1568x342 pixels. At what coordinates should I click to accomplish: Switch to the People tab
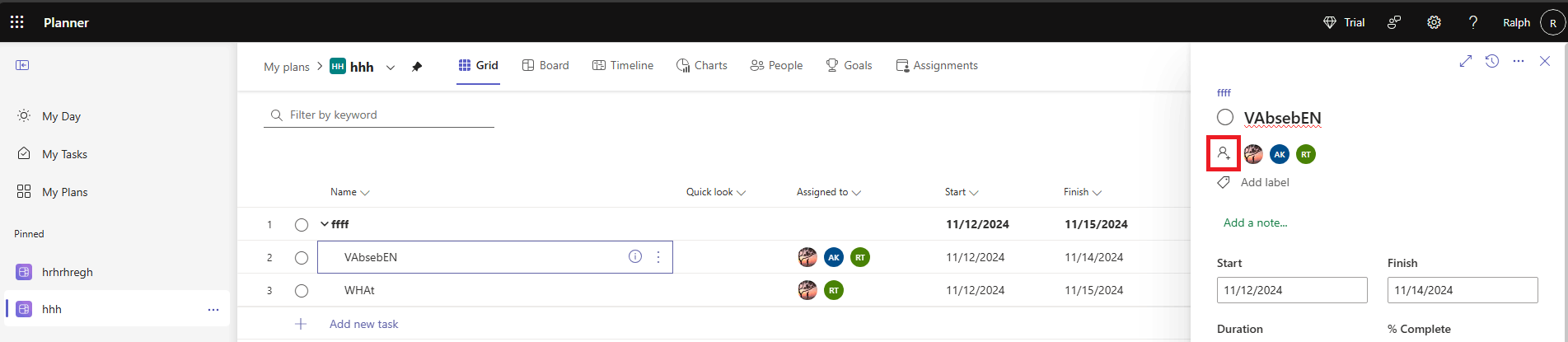click(x=776, y=65)
